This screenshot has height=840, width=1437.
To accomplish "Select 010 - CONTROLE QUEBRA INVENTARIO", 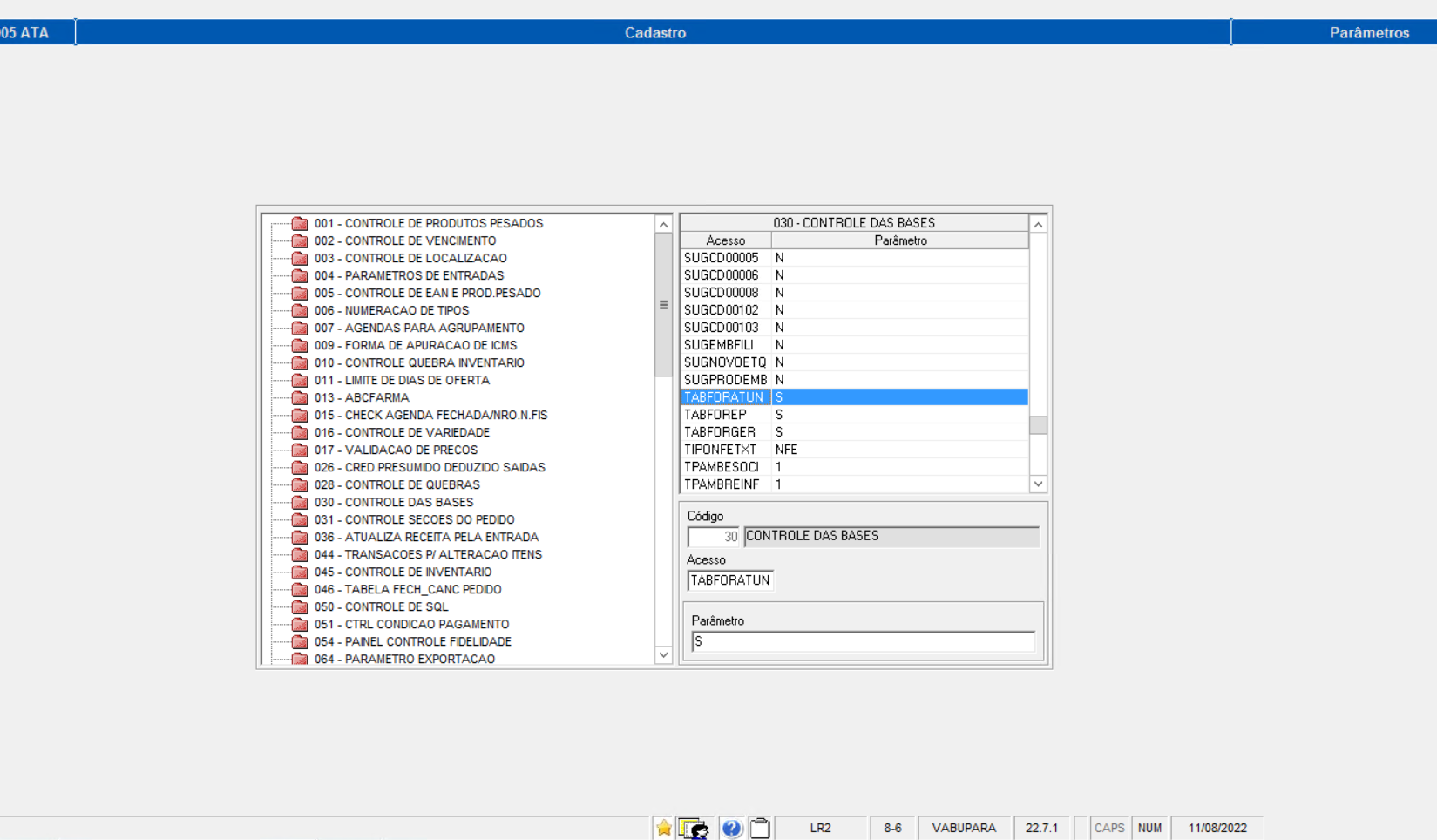I will point(419,363).
